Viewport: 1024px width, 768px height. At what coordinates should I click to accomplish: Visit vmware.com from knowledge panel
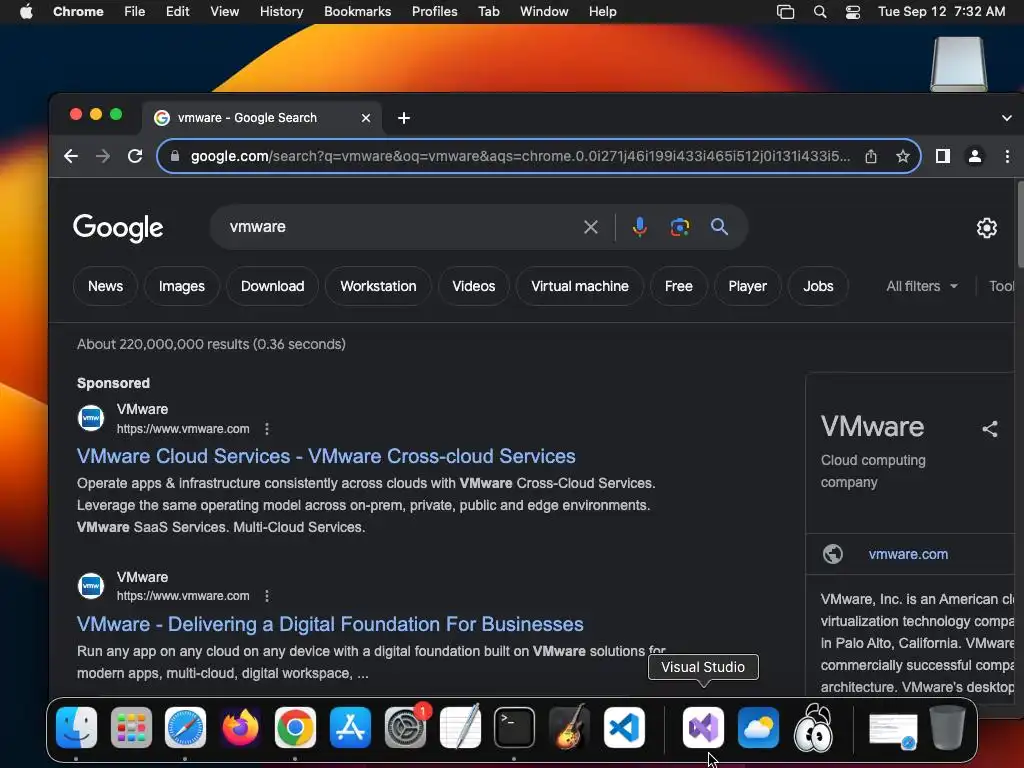[x=908, y=554]
